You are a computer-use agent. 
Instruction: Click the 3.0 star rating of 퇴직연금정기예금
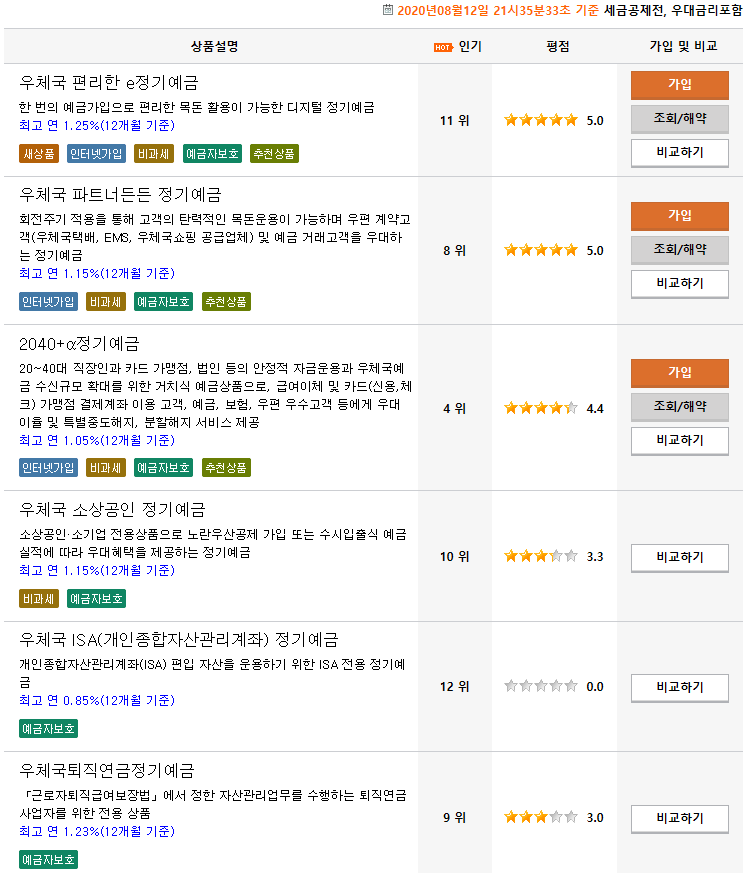(x=540, y=817)
